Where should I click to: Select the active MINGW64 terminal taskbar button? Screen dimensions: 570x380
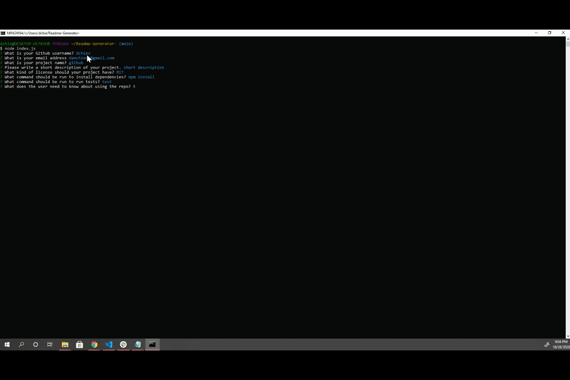pyautogui.click(x=152, y=344)
